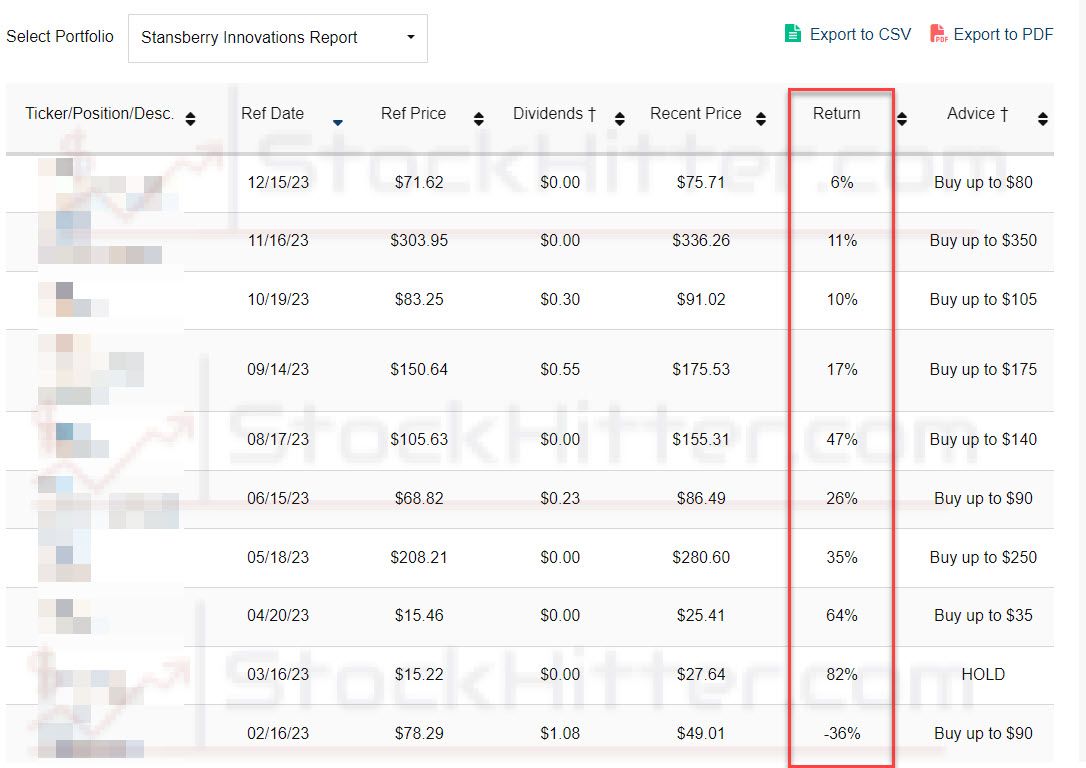Click the sort arrow beside Ref Date

[x=337, y=122]
